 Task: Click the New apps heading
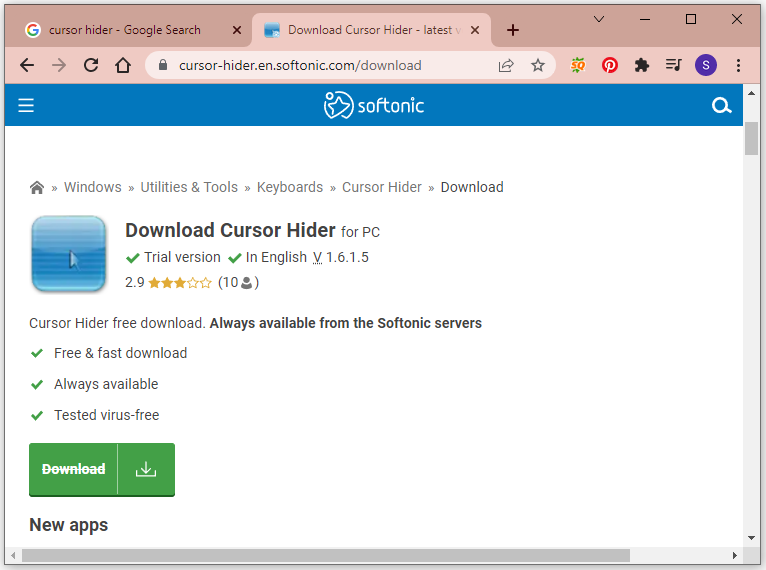click(68, 525)
